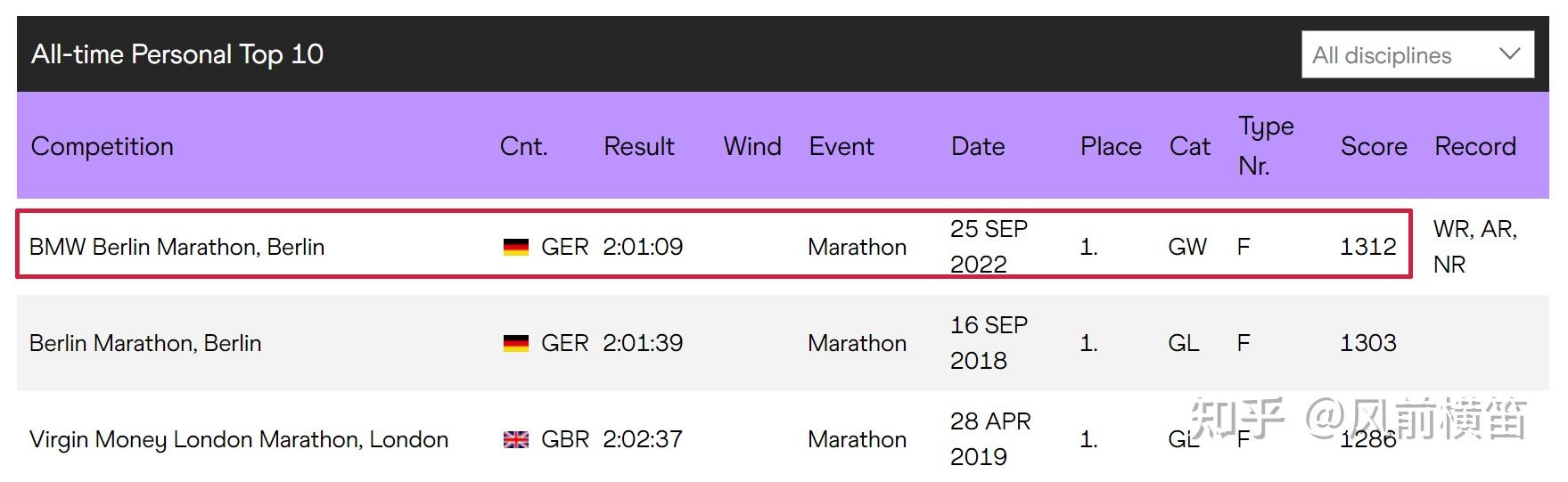Open BMW Berlin Marathon, Berlin competition
Viewport: 1568px width, 482px height.
tap(177, 247)
